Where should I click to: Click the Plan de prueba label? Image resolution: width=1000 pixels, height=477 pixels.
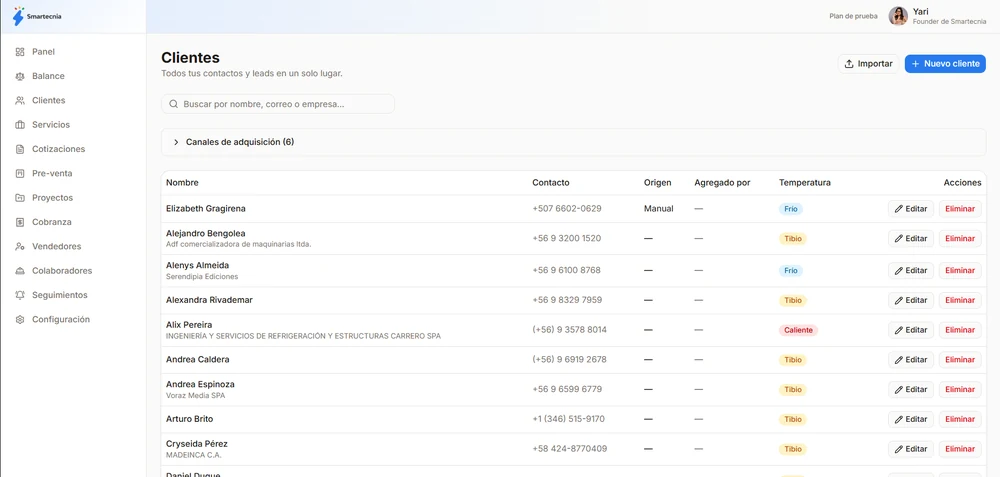(x=853, y=17)
